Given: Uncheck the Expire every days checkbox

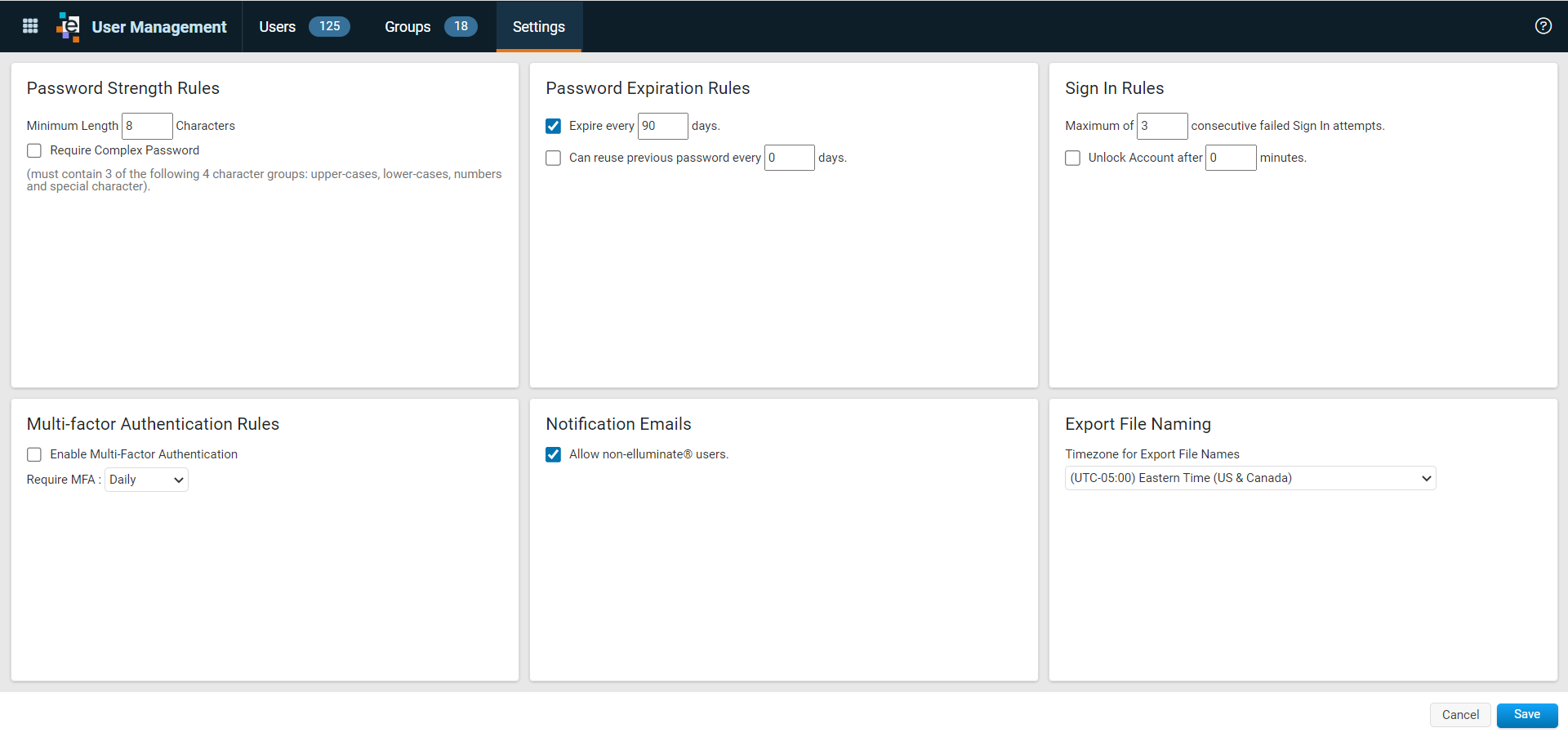Looking at the screenshot, I should pyautogui.click(x=554, y=126).
